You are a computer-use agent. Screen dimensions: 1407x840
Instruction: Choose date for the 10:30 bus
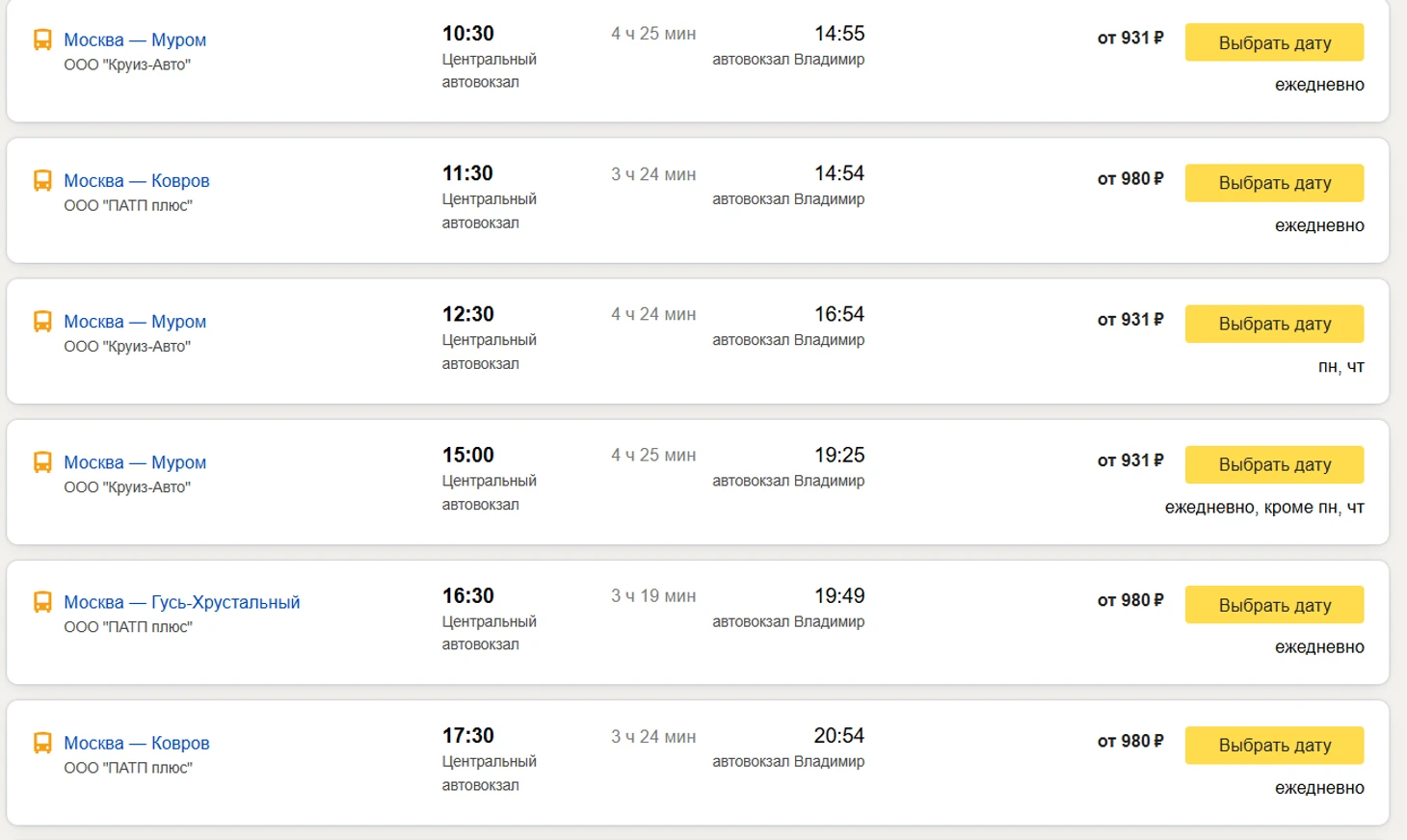(x=1274, y=42)
